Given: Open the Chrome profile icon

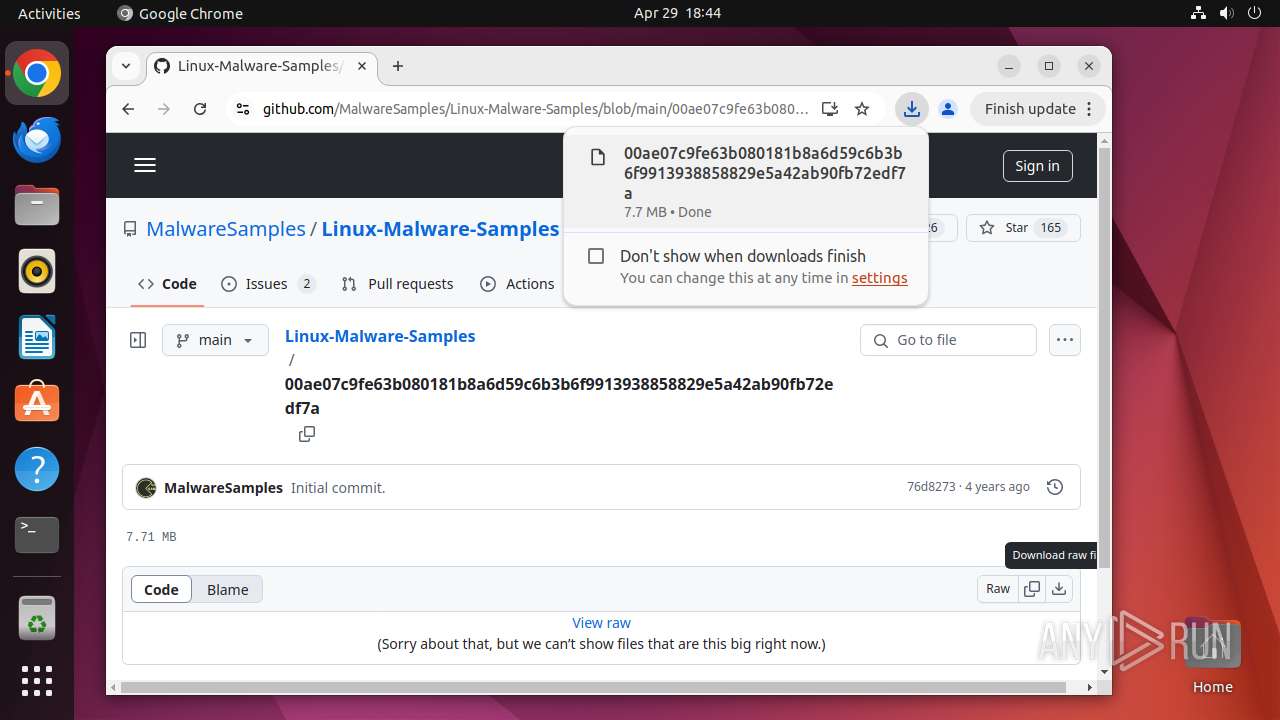Looking at the screenshot, I should [x=948, y=109].
